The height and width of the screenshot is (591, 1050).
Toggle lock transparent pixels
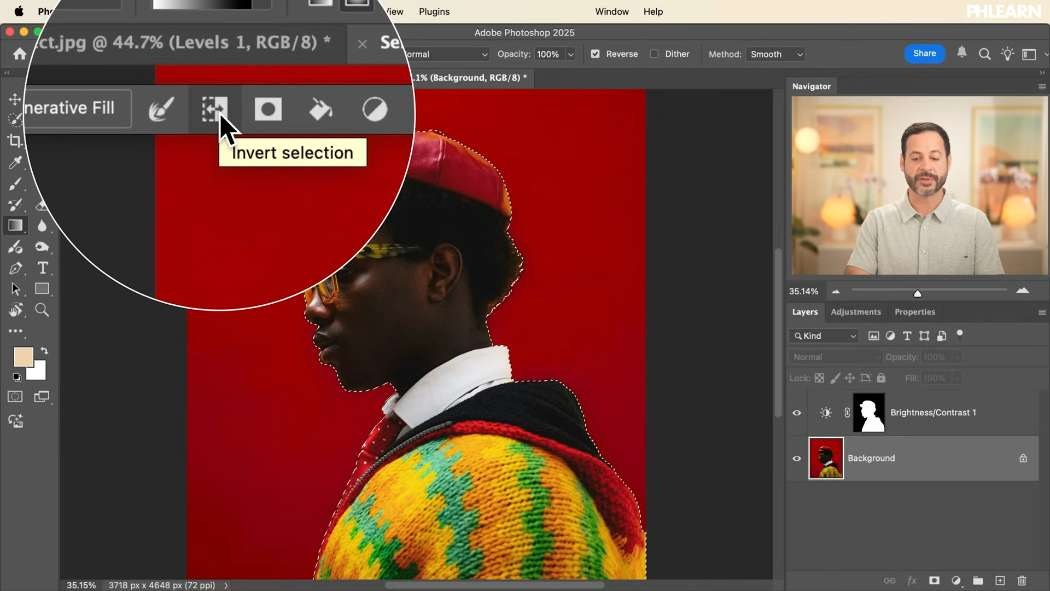coord(819,378)
